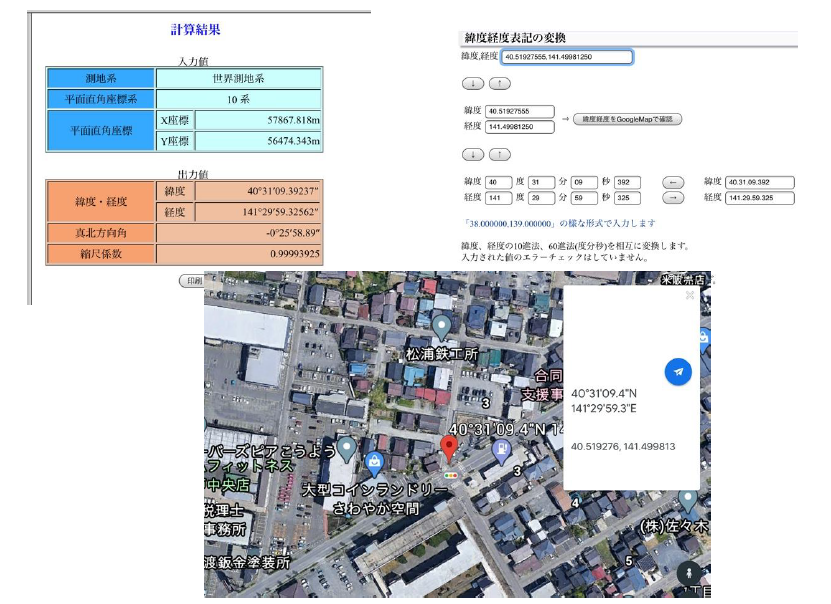The image size is (831, 604).
Task: Click decimal 経度 field 141.49981250
Action: (x=519, y=127)
